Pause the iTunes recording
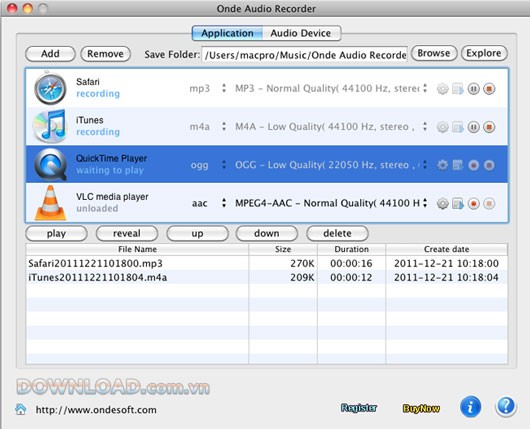This screenshot has width=530, height=429. click(474, 127)
